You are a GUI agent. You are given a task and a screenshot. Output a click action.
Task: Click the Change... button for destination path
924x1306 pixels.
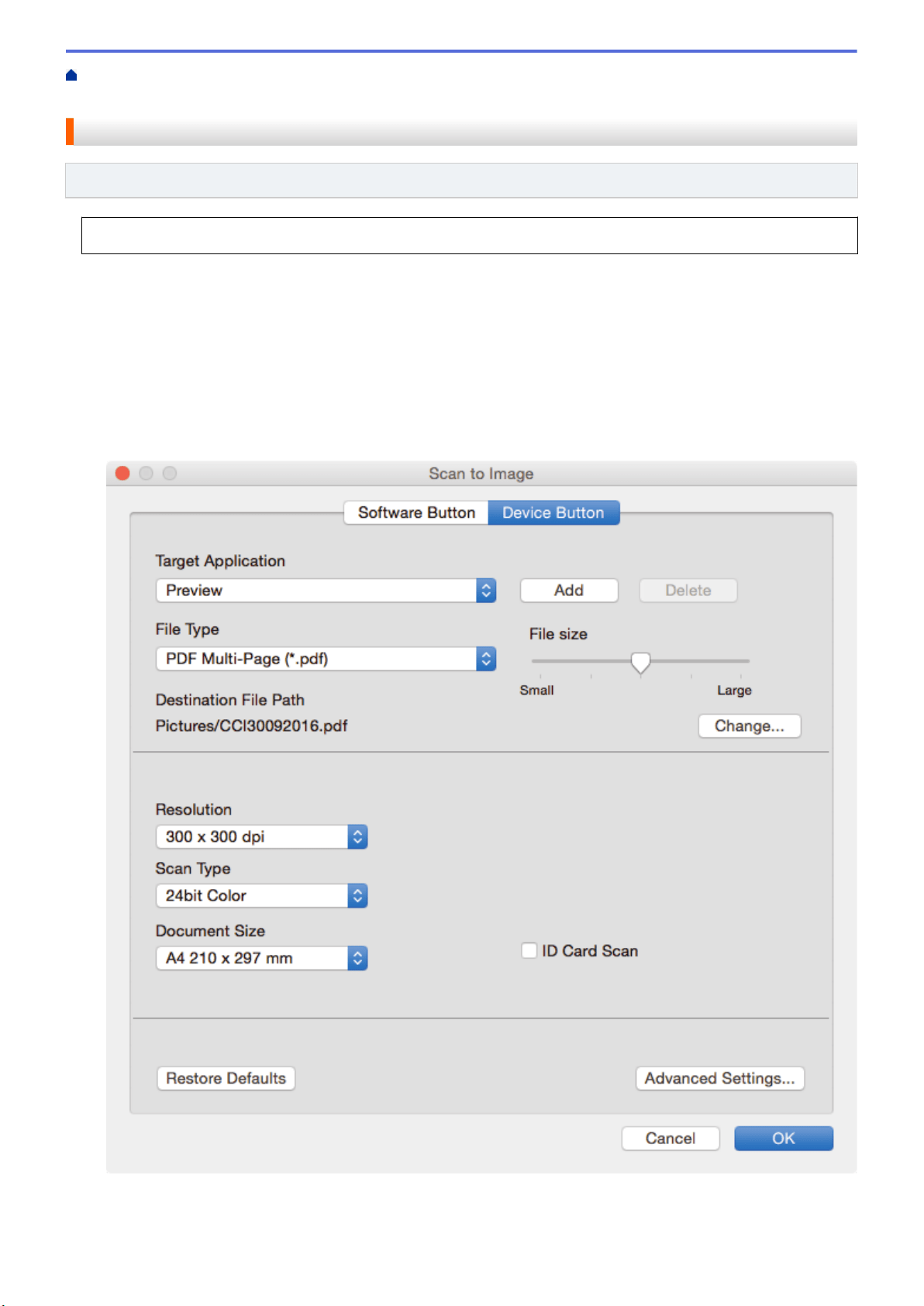tap(750, 726)
